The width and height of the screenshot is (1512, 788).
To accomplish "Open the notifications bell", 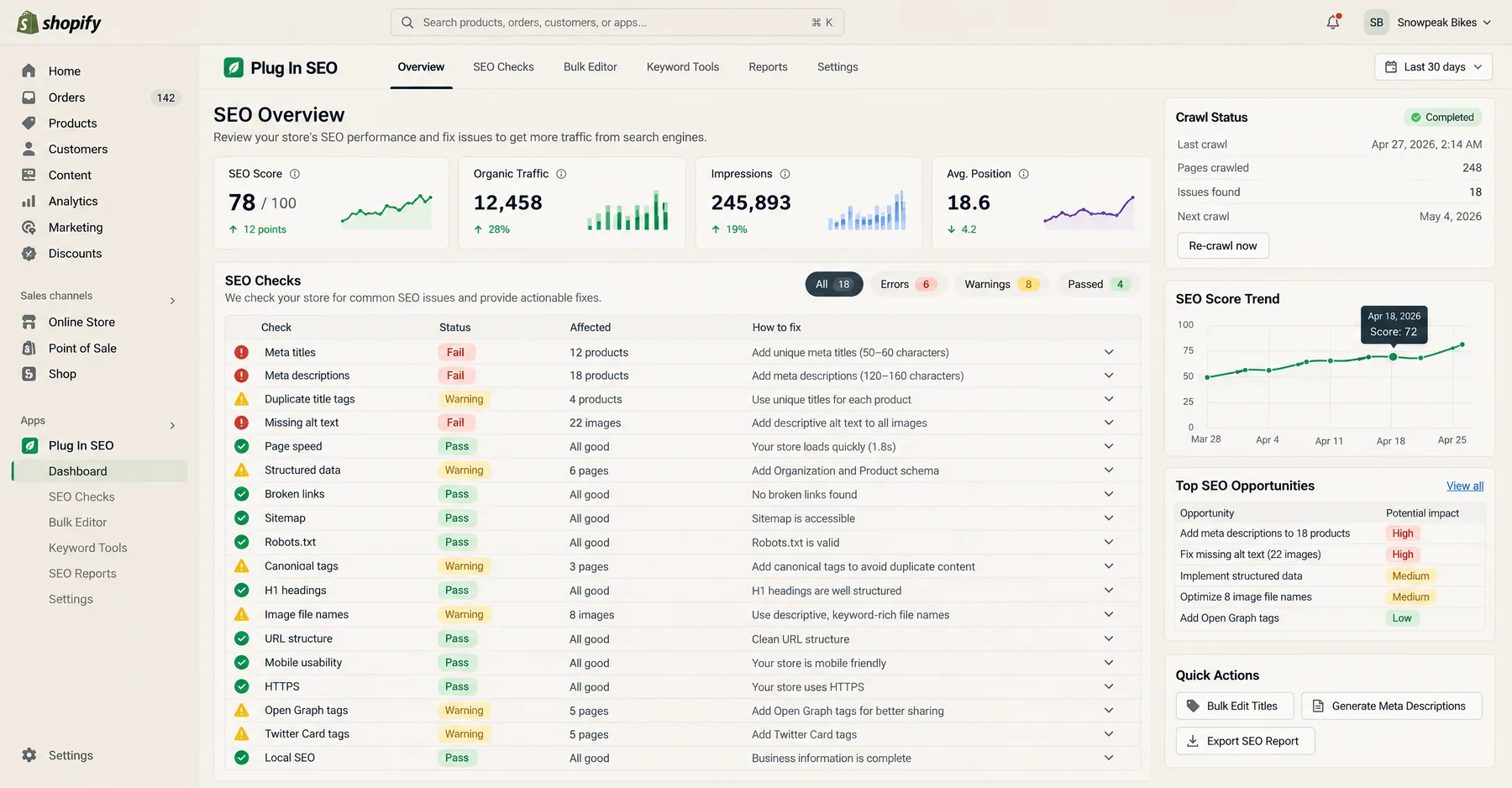I will tap(1333, 23).
